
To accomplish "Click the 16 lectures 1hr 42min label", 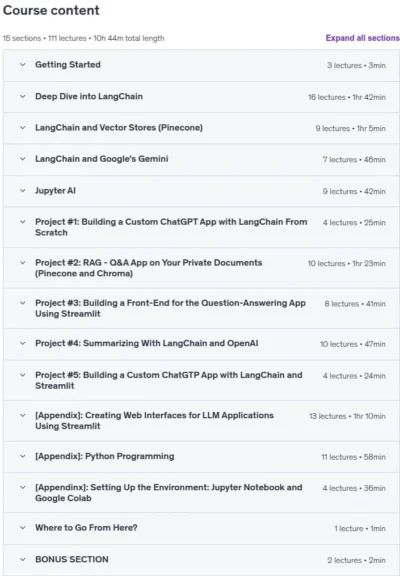I will [x=347, y=97].
